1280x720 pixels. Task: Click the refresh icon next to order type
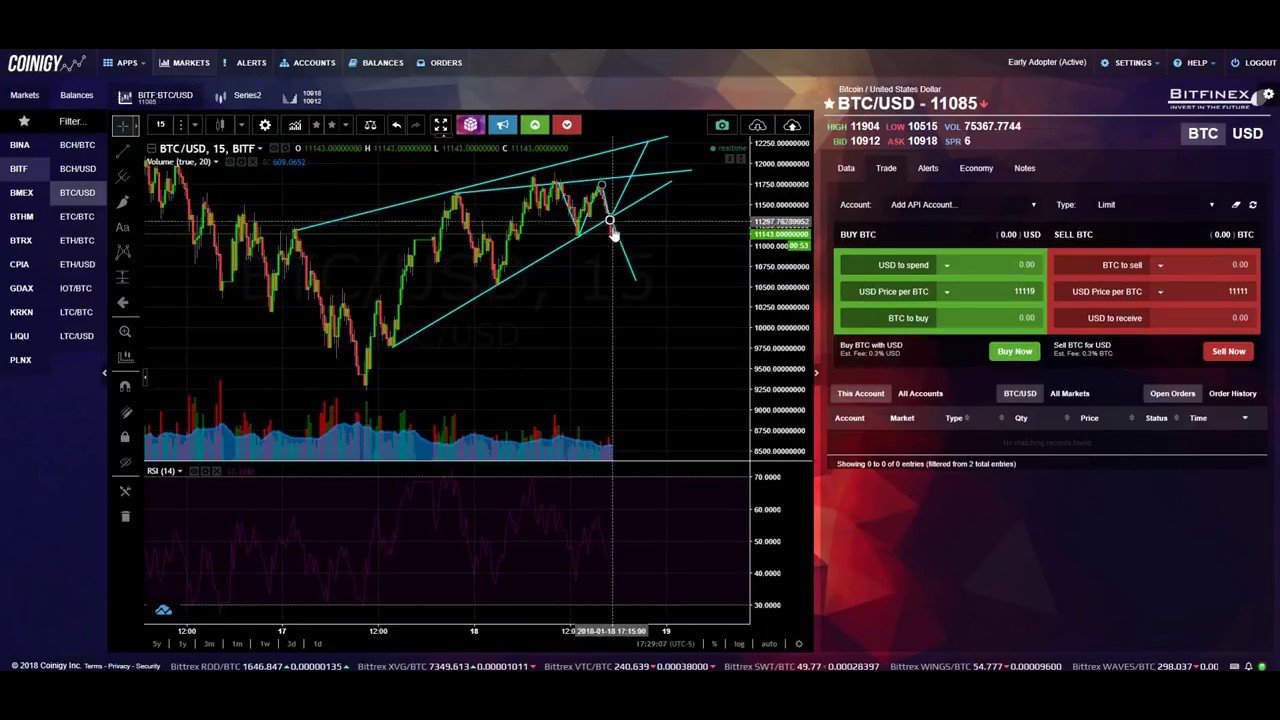[1253, 205]
